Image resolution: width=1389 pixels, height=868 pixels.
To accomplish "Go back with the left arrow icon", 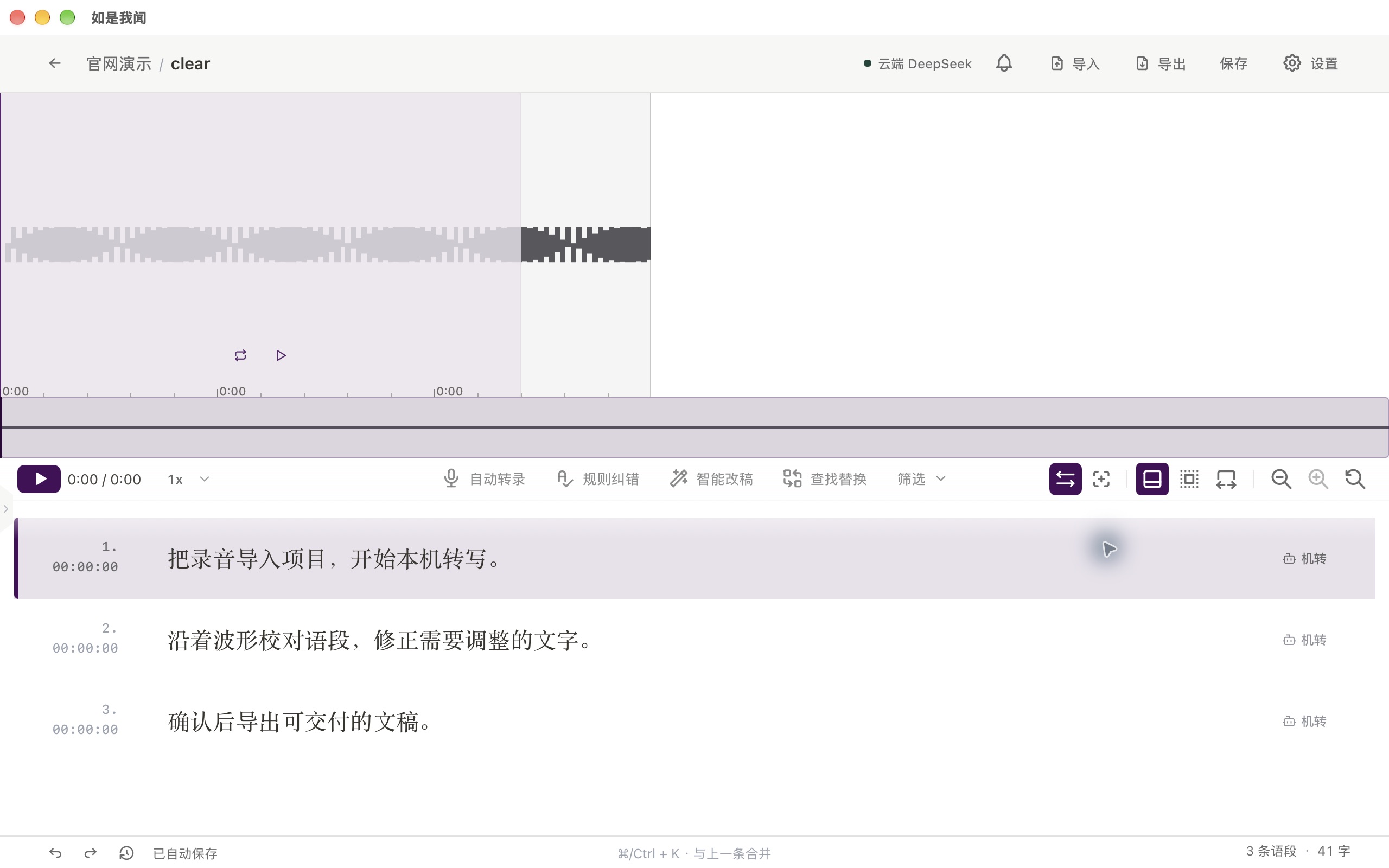I will coord(54,63).
